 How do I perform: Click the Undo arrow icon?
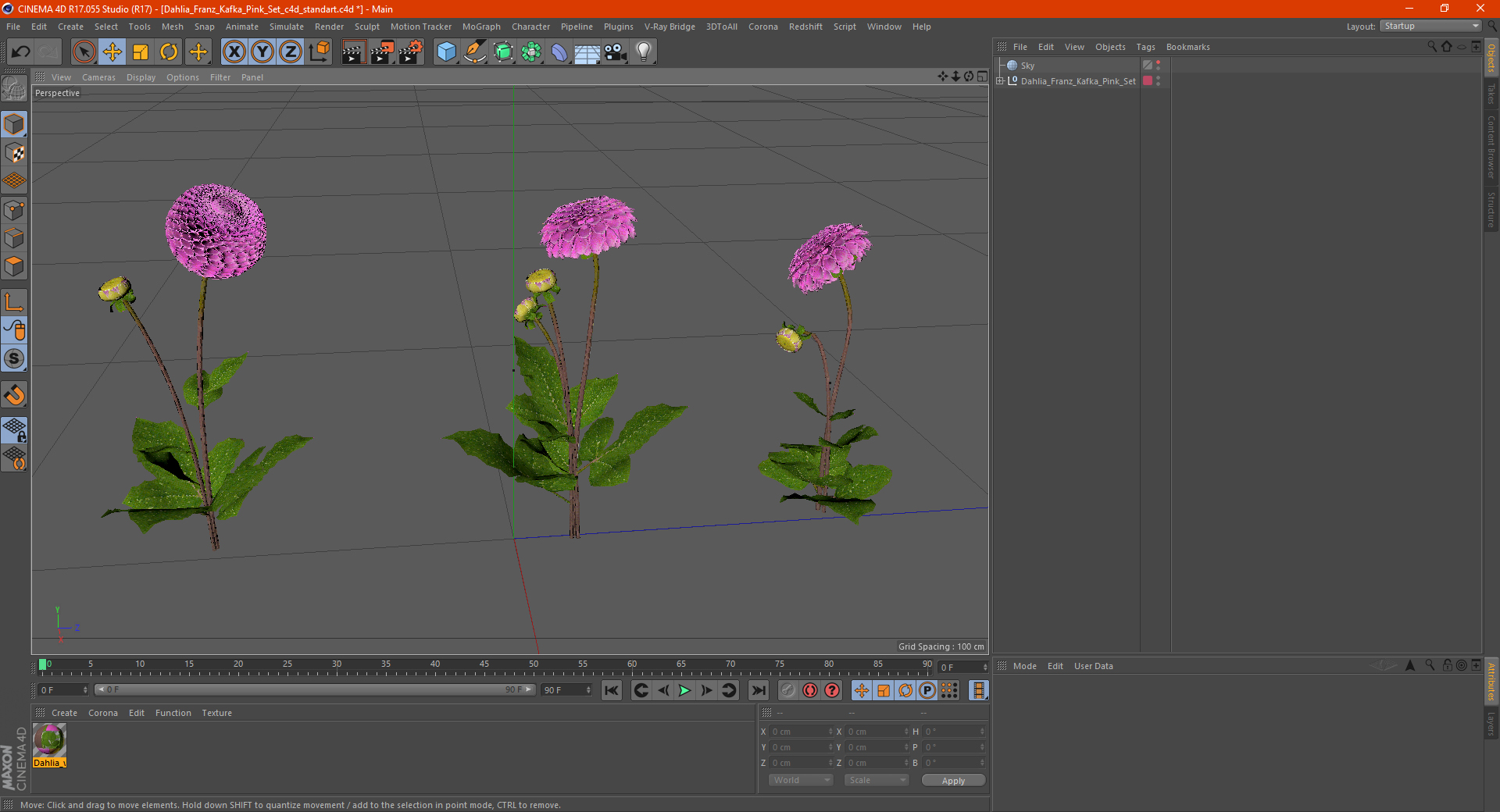pos(20,52)
